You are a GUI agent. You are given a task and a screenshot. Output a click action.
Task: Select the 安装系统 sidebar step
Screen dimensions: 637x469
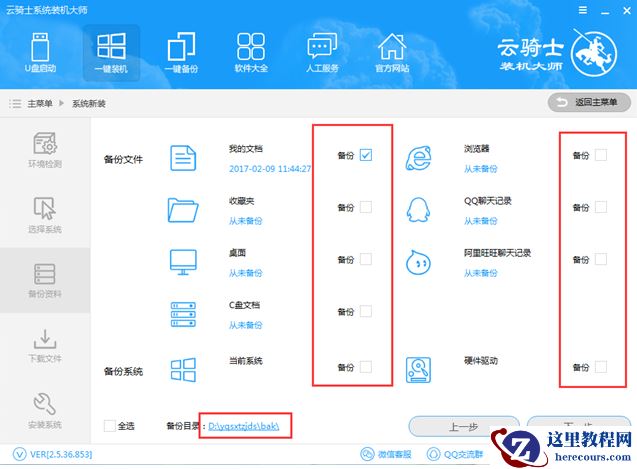45,410
